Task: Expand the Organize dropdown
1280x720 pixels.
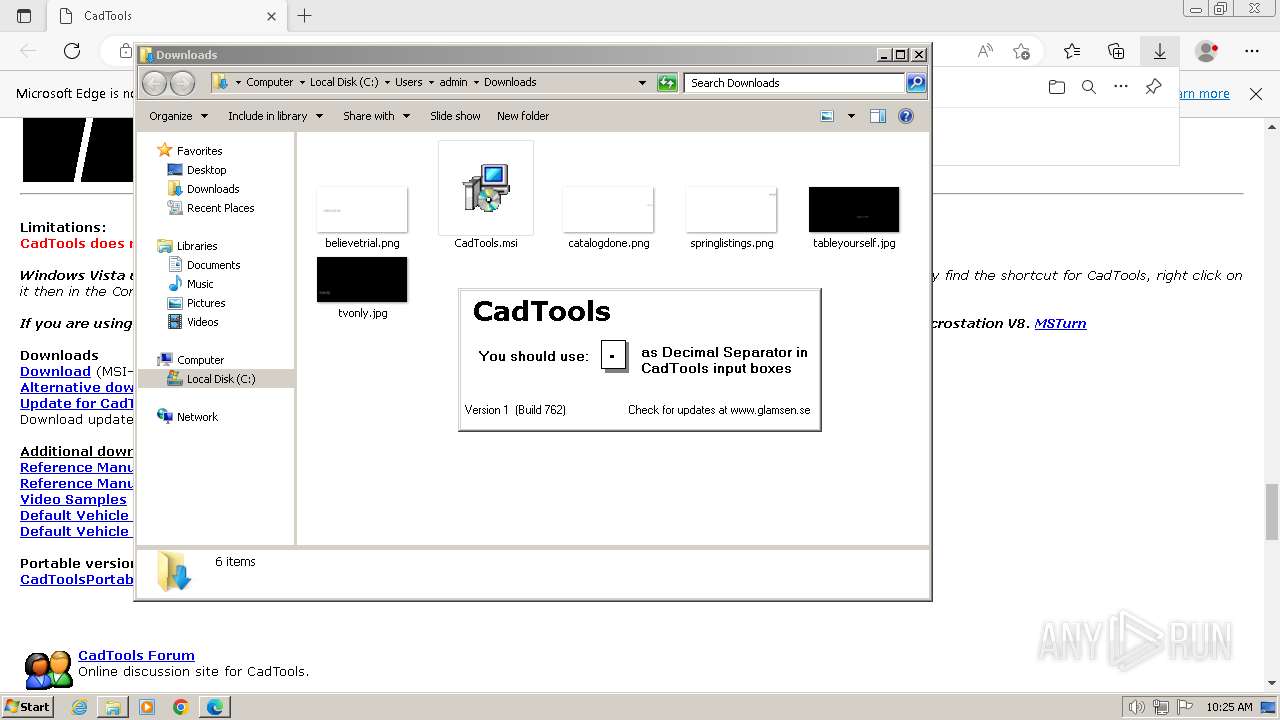Action: [x=179, y=116]
